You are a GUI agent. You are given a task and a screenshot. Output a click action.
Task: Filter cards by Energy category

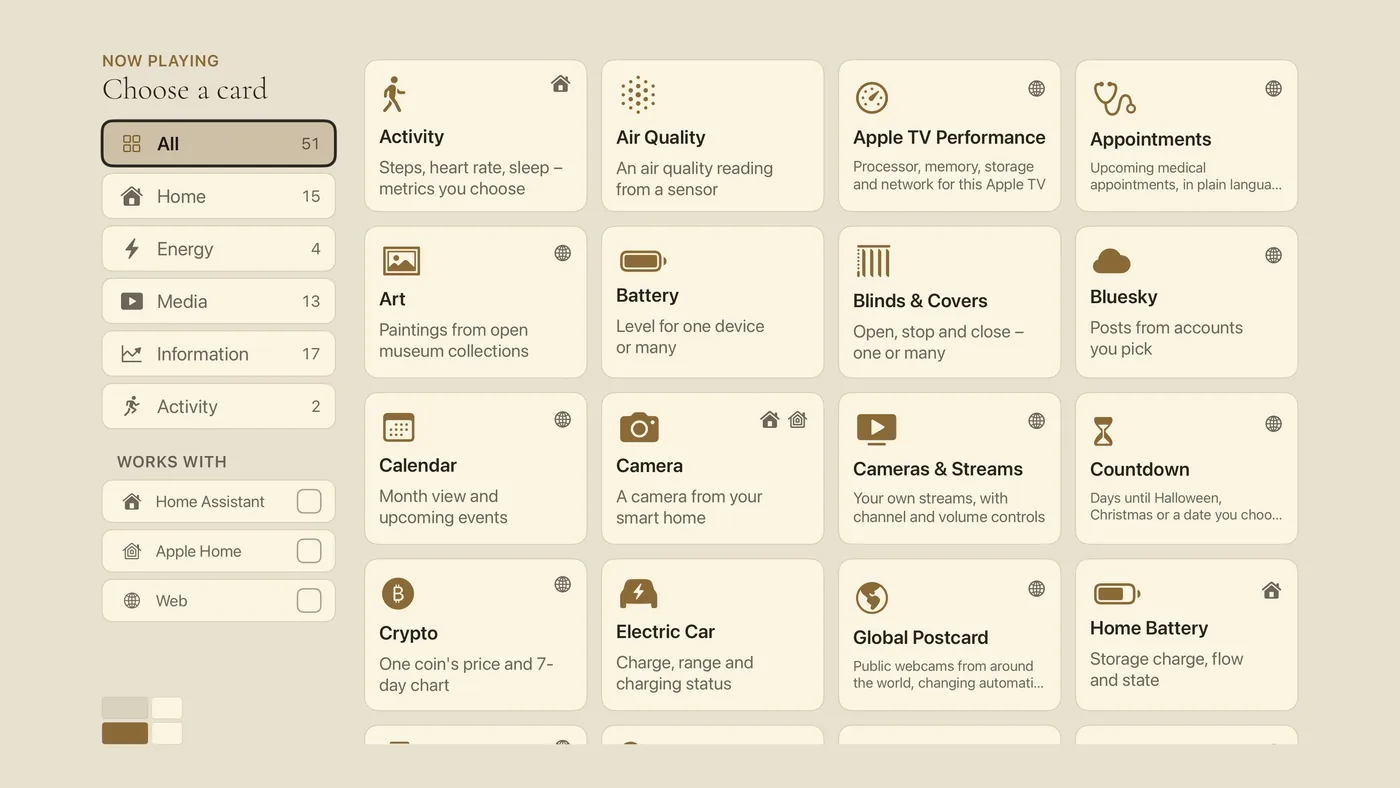[x=219, y=249]
